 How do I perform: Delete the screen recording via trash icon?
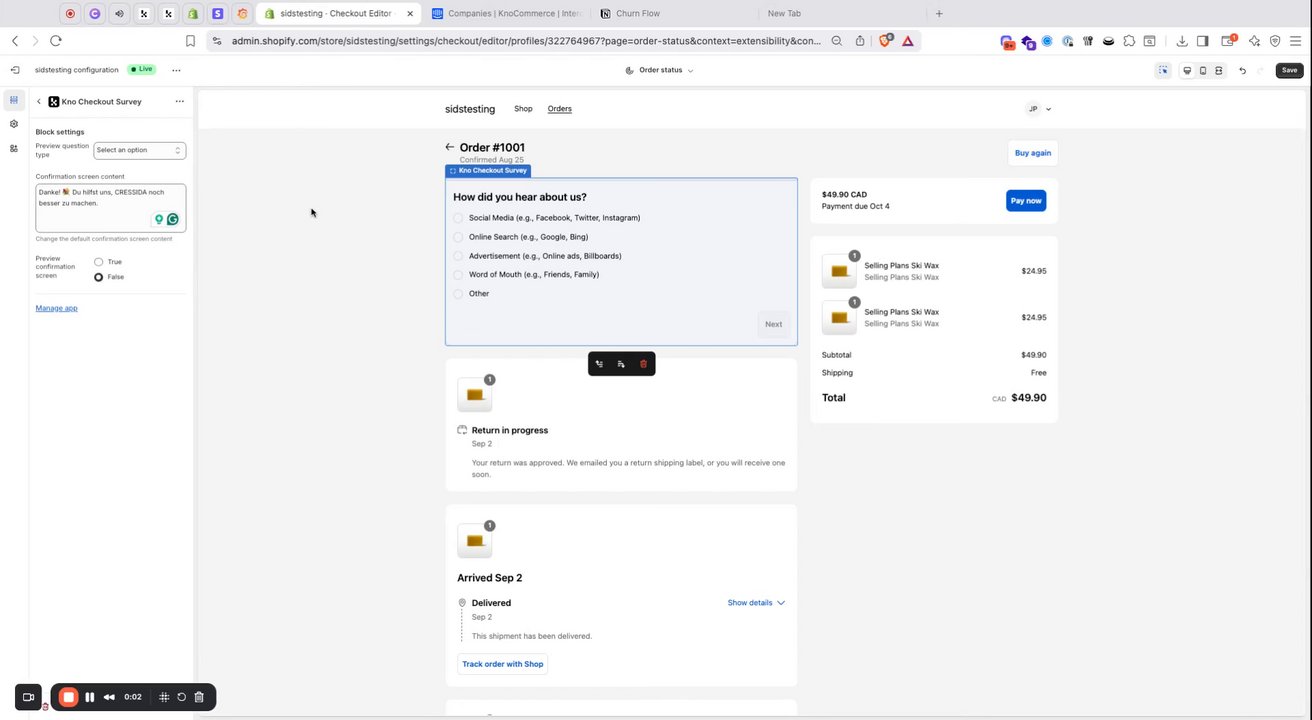click(x=199, y=697)
